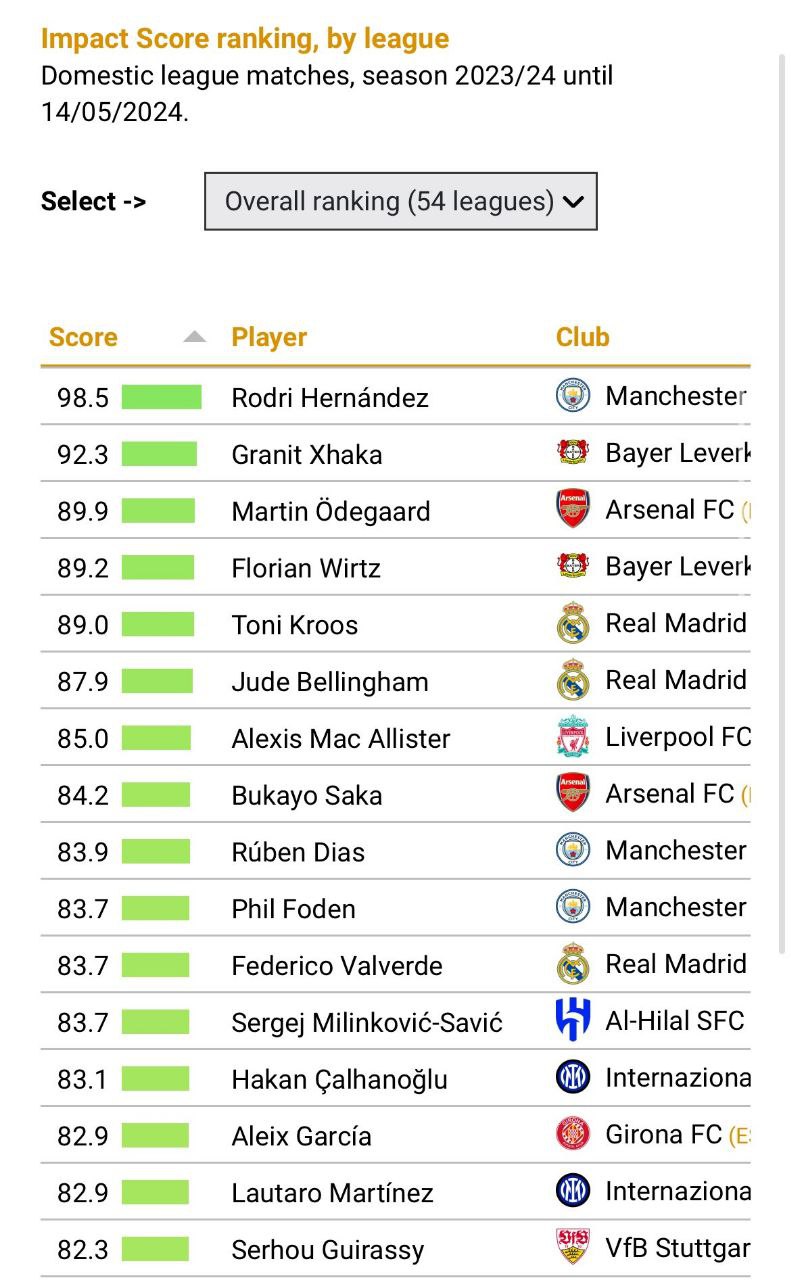
Task: Click the green score bar for 98.5
Action: pyautogui.click(x=161, y=397)
